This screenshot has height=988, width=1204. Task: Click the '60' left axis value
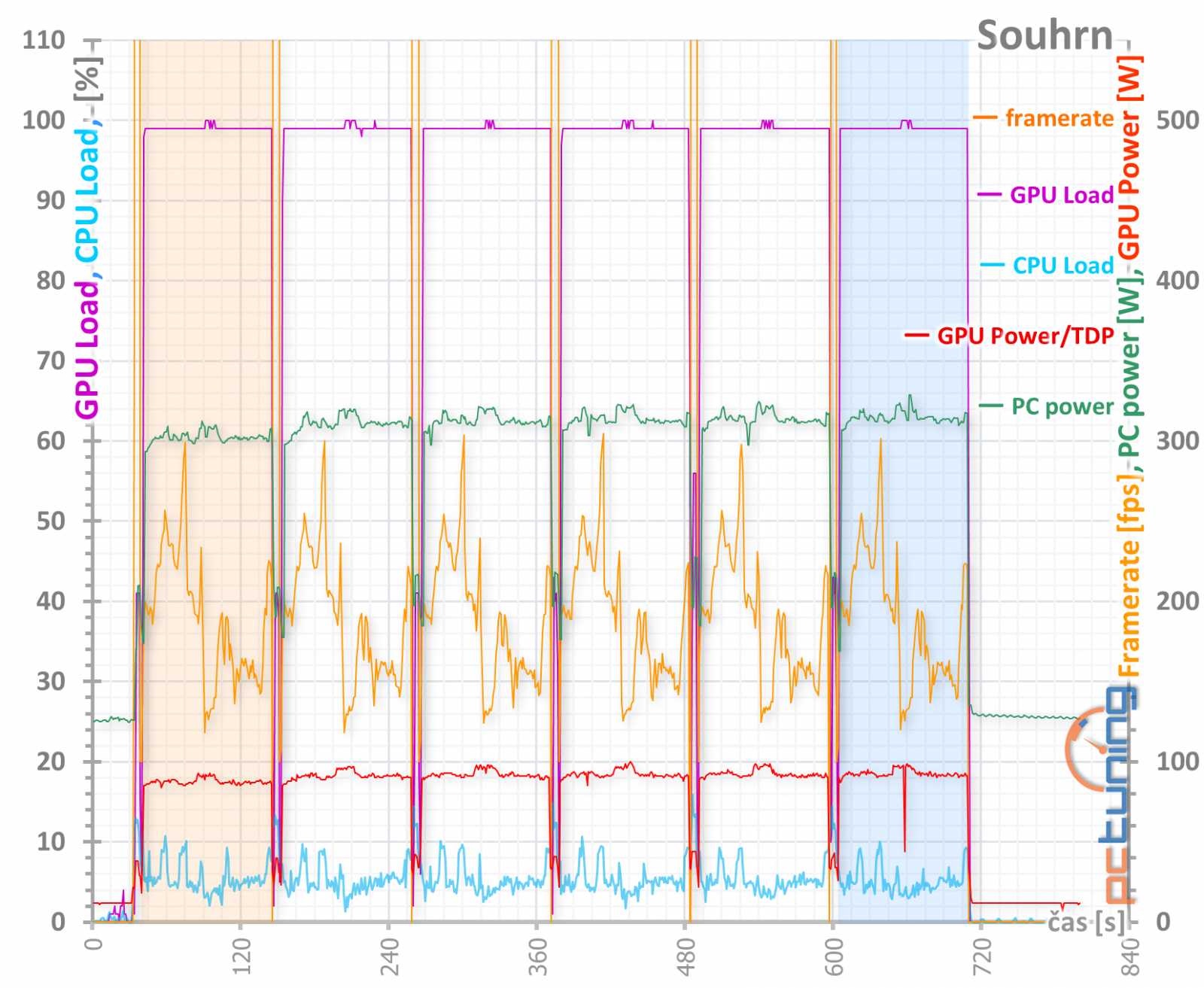coord(51,440)
